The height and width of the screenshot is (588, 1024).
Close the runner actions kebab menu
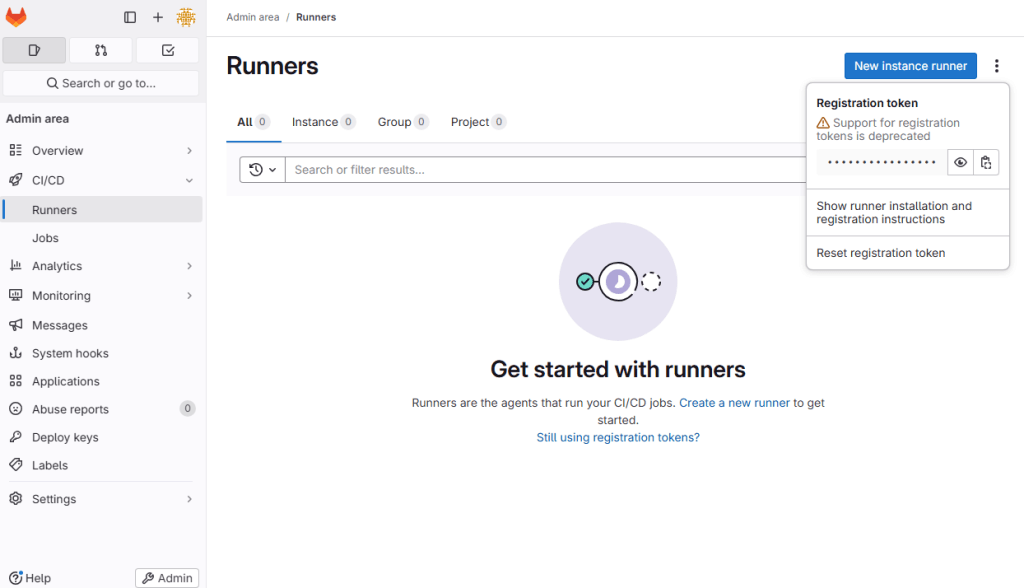coord(997,66)
